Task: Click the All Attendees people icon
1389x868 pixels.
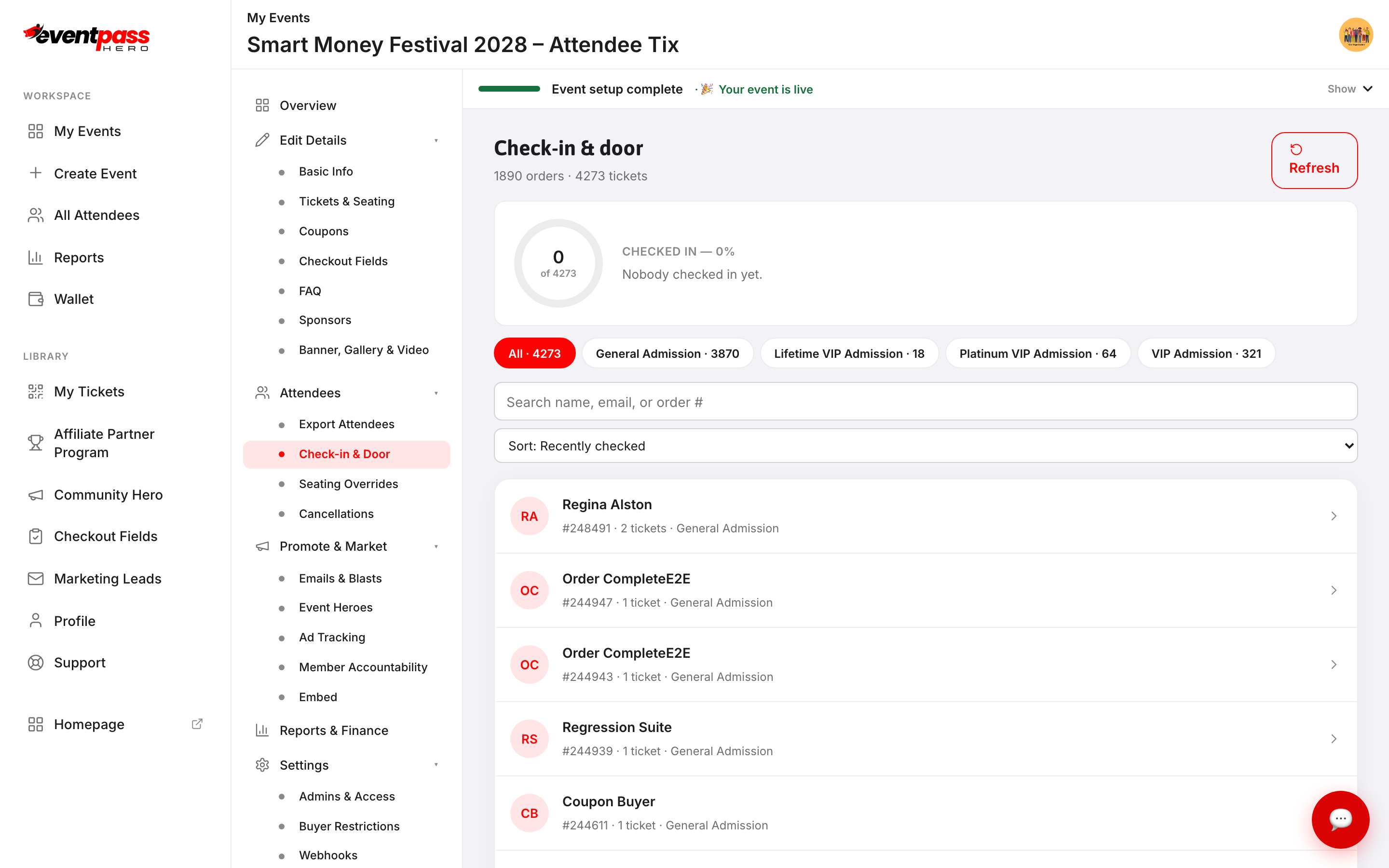Action: (x=36, y=215)
